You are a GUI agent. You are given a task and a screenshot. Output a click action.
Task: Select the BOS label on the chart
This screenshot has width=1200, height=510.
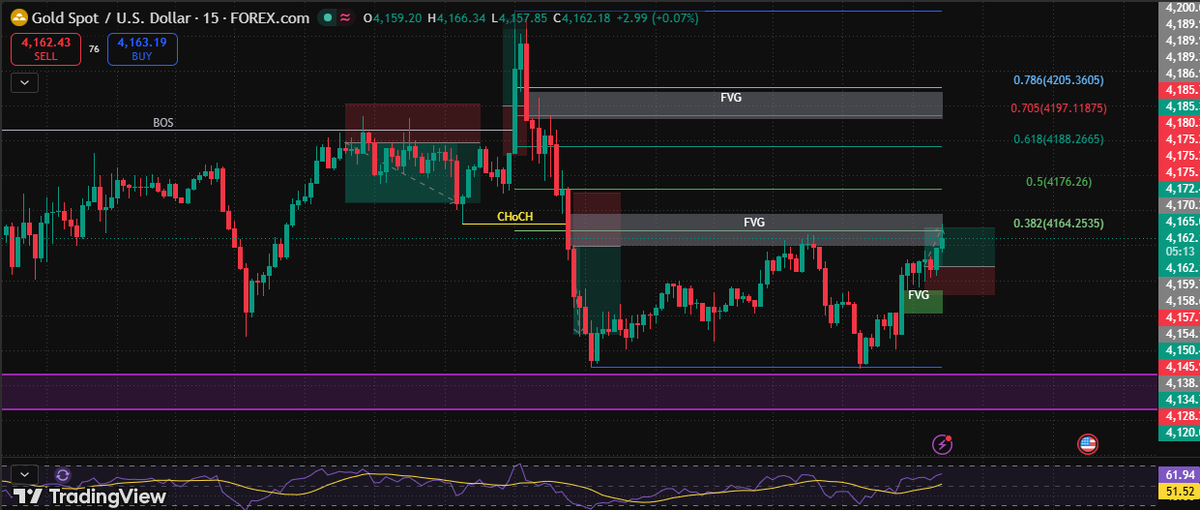point(163,123)
